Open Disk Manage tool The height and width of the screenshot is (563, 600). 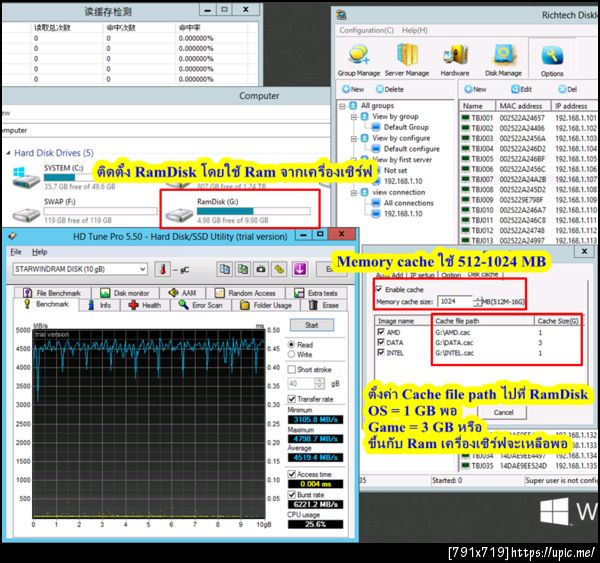click(503, 60)
